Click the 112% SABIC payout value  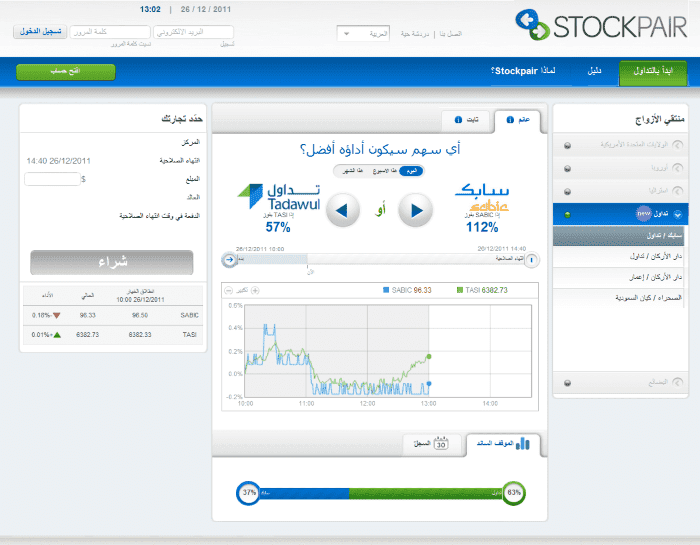[482, 227]
